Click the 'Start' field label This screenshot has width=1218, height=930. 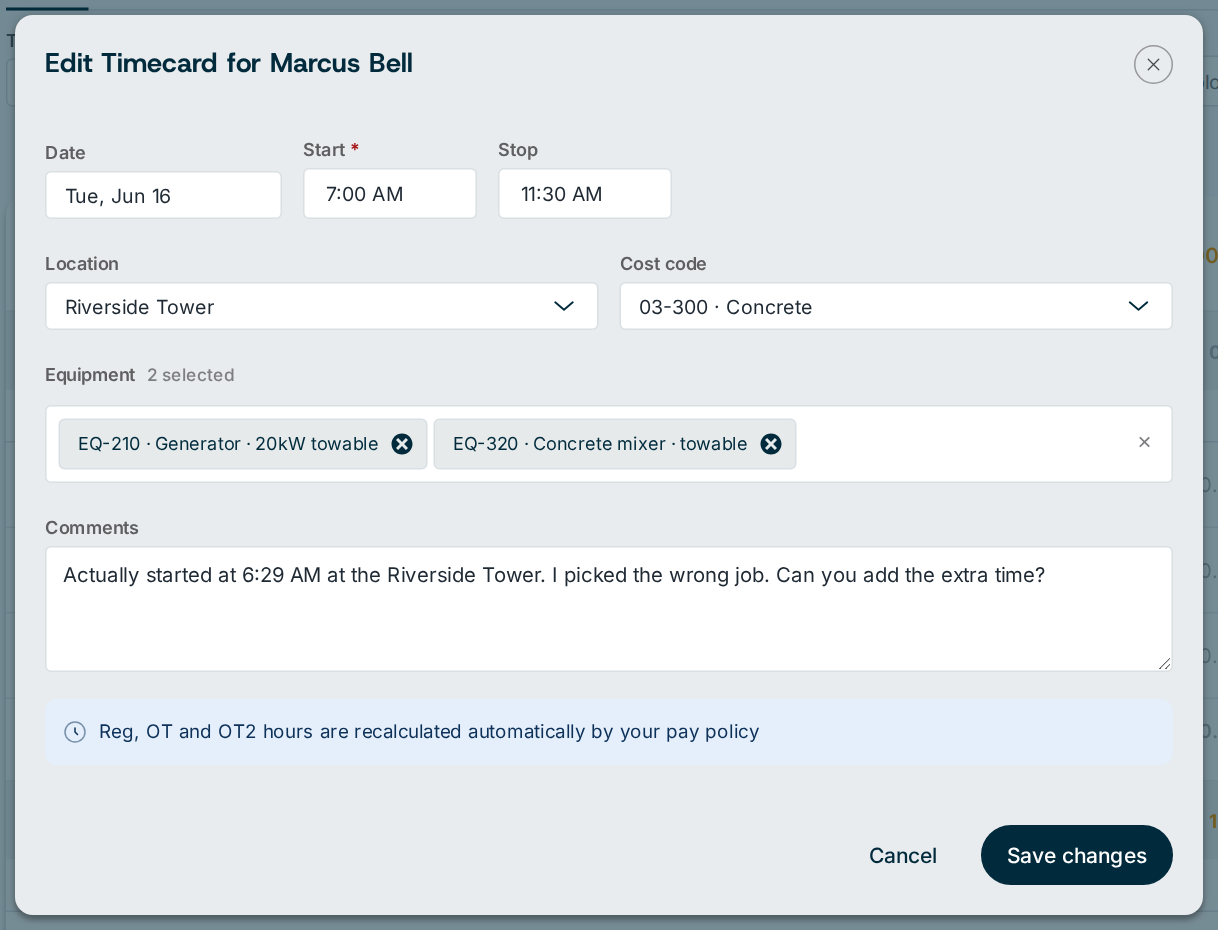point(324,150)
